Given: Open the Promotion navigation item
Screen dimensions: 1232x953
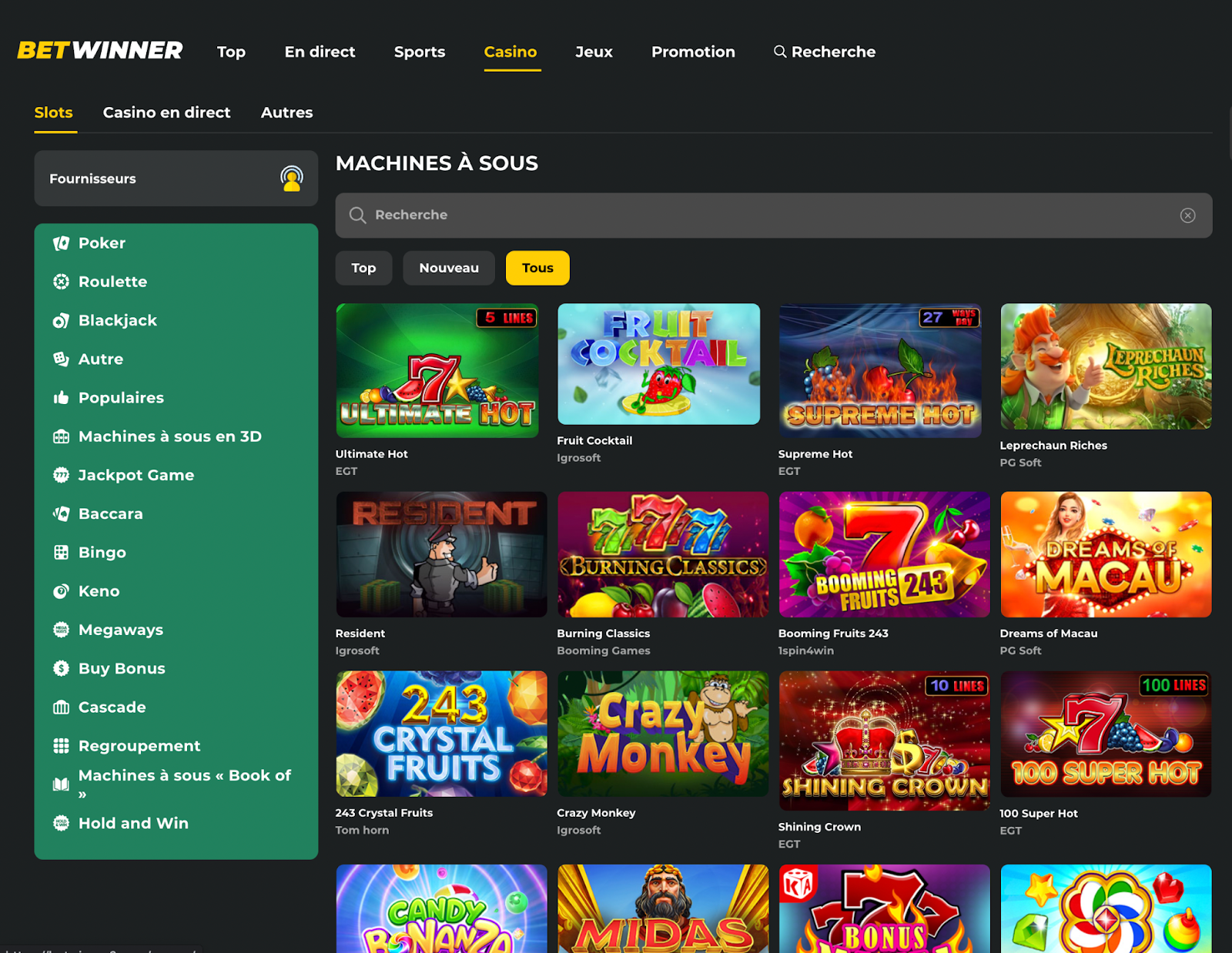Looking at the screenshot, I should pyautogui.click(x=693, y=52).
